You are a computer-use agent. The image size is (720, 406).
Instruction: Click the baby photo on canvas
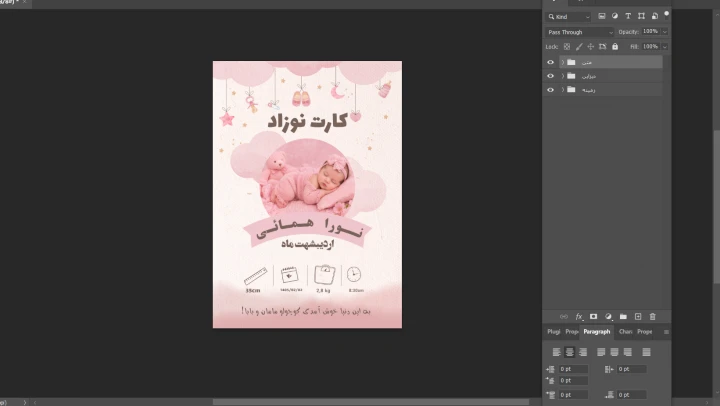307,179
